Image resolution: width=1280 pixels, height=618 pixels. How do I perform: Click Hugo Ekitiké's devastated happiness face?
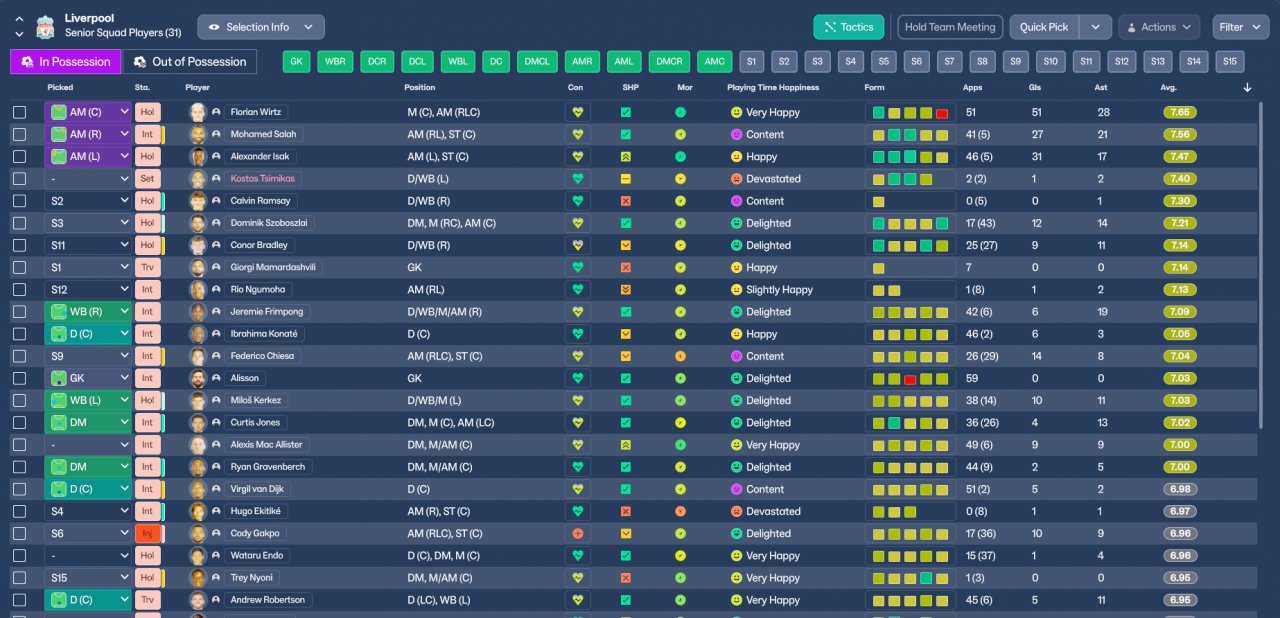[x=736, y=511]
